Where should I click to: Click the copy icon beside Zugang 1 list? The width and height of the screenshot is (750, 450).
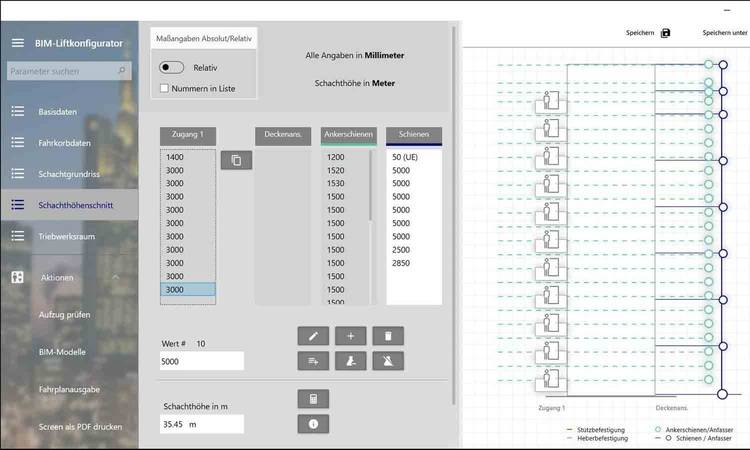click(x=236, y=160)
